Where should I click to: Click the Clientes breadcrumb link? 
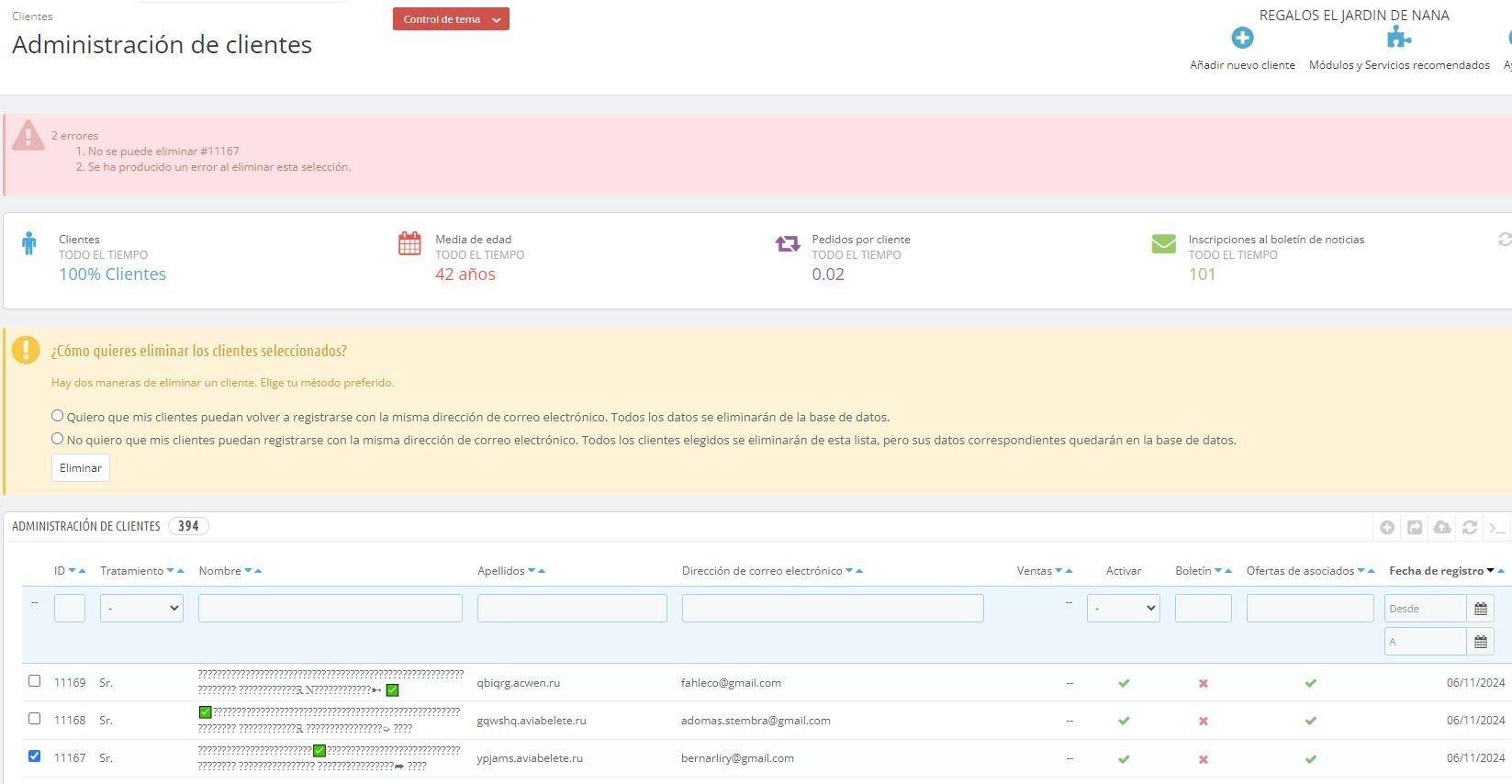pyautogui.click(x=32, y=17)
